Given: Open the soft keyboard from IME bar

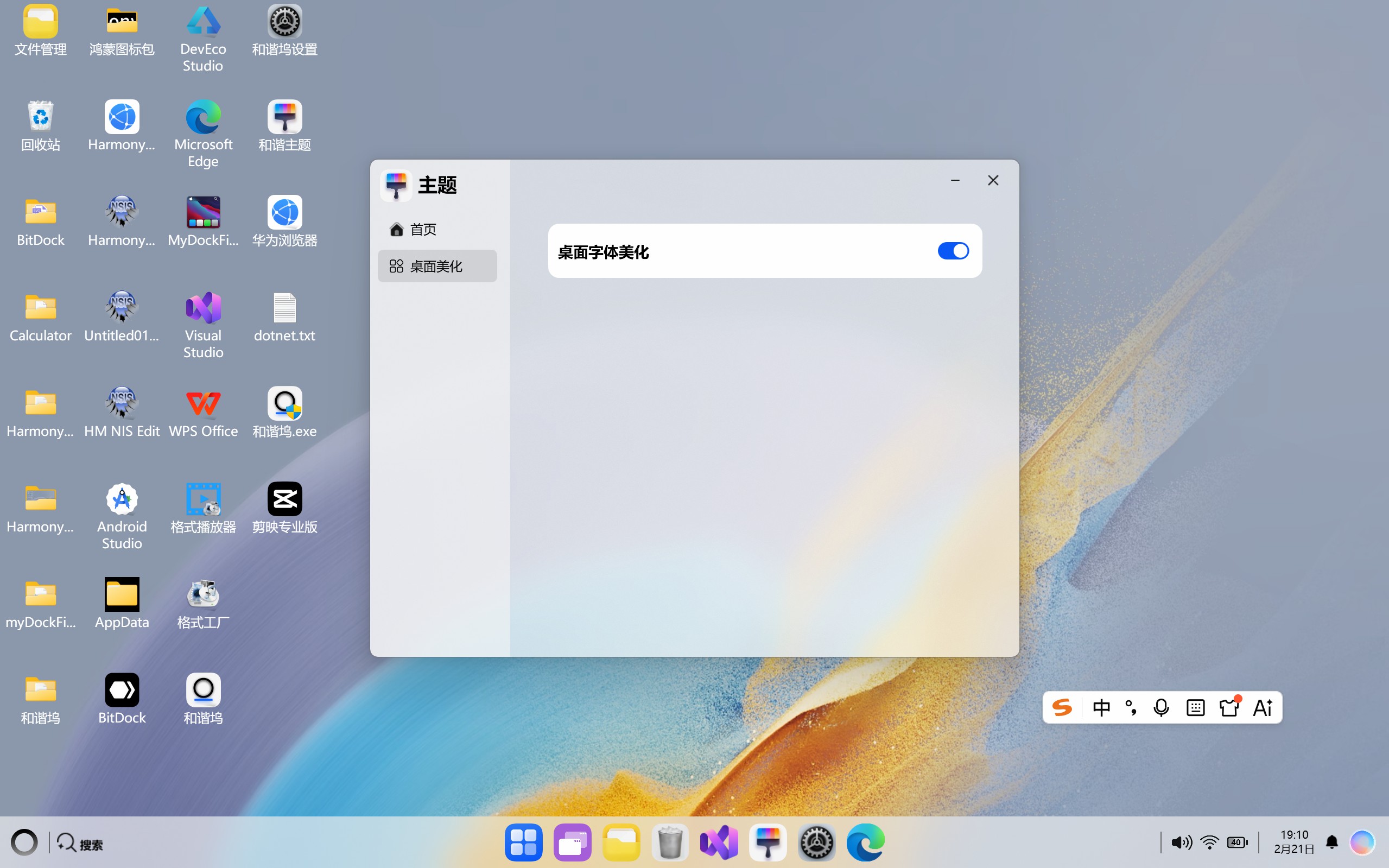Looking at the screenshot, I should [x=1195, y=707].
